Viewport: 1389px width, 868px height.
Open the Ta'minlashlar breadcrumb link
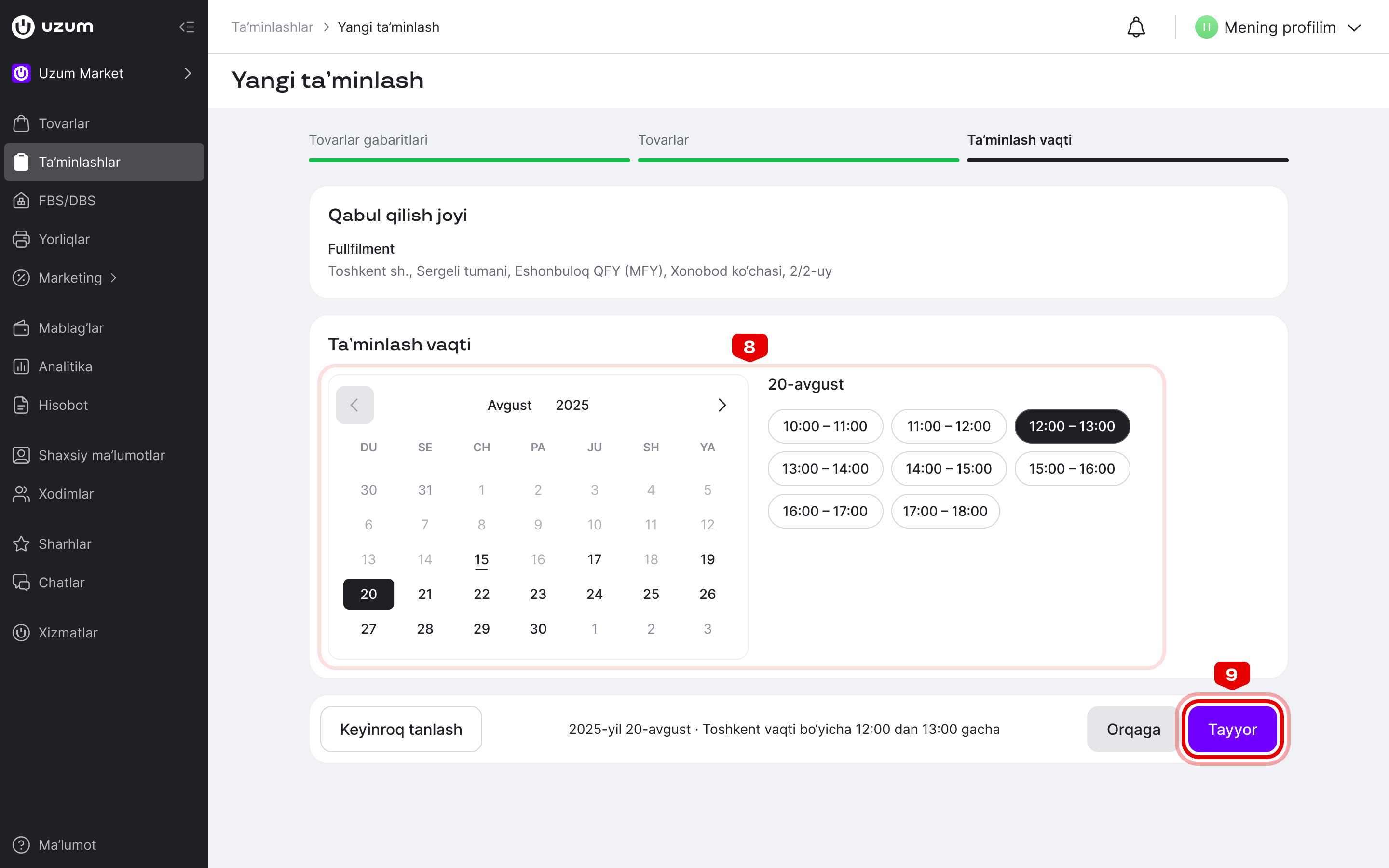(x=272, y=27)
